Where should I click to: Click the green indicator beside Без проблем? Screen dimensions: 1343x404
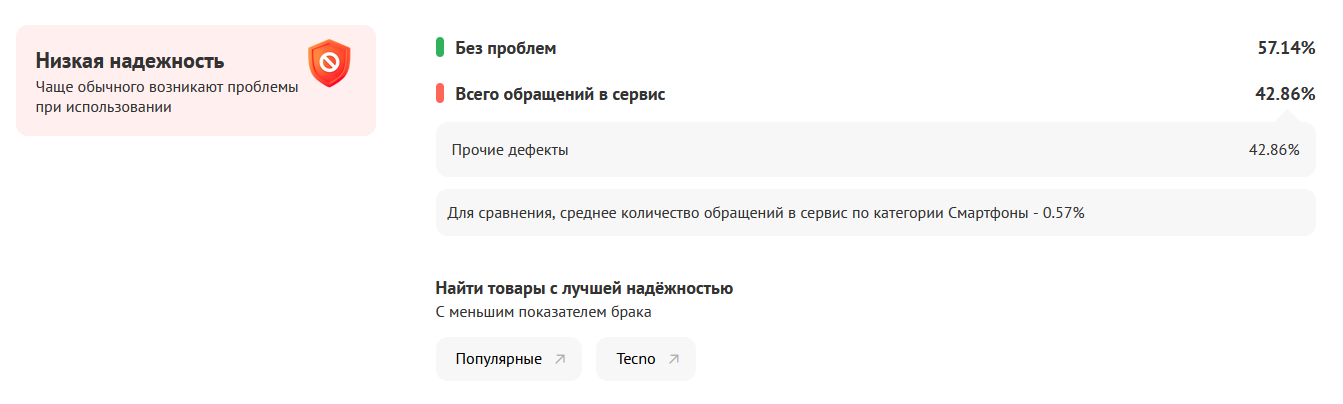pos(440,48)
